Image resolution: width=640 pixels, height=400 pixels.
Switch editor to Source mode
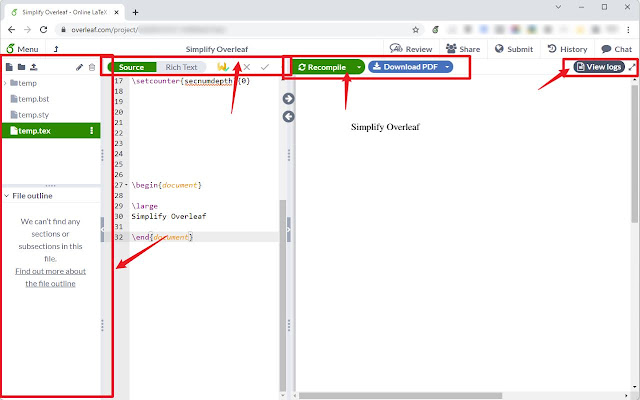coord(131,67)
